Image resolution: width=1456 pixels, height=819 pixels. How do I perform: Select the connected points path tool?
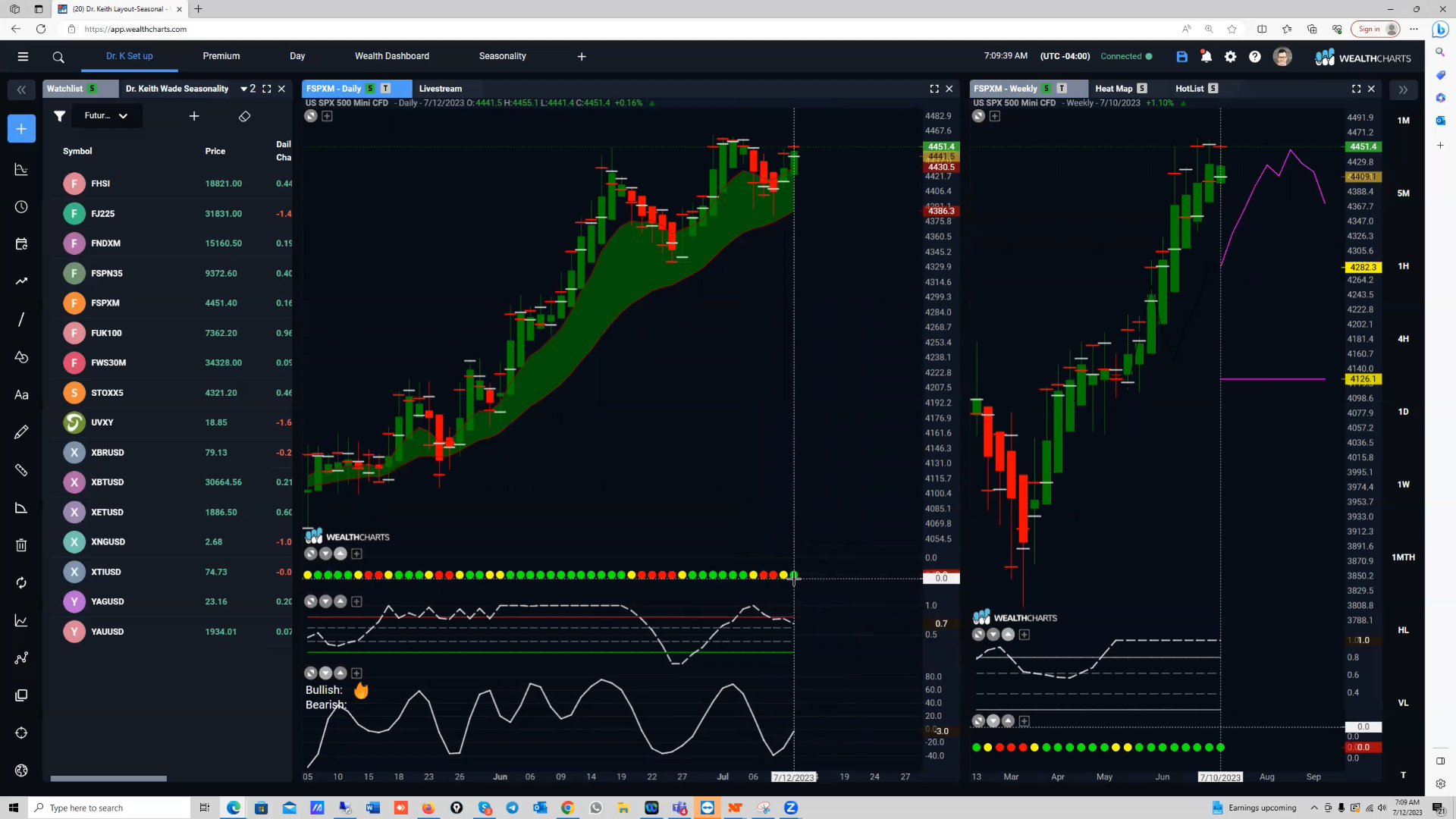(x=21, y=657)
